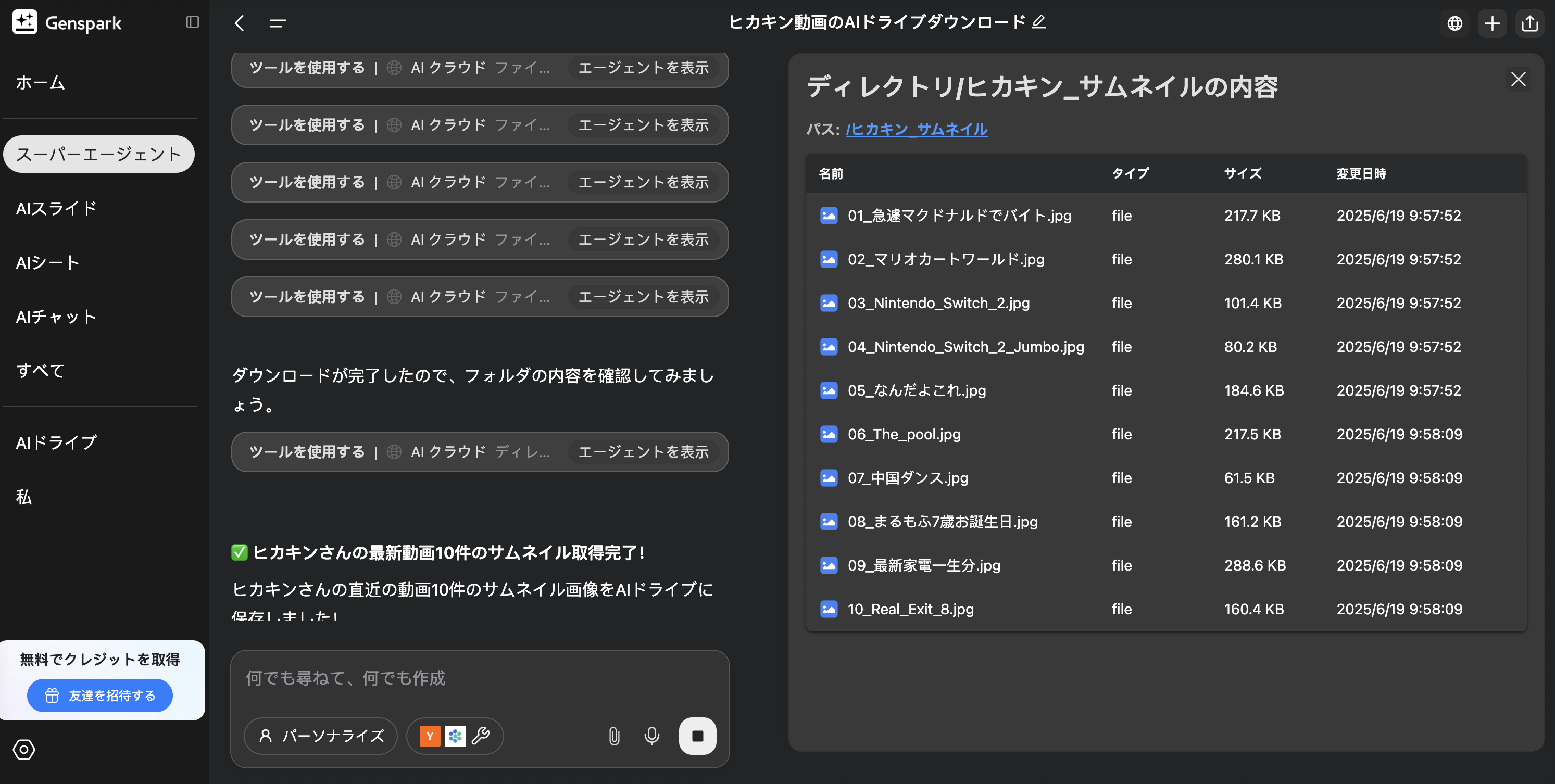Open AIドライブ in the sidebar
Screen dimensions: 1555x784
[x=56, y=442]
